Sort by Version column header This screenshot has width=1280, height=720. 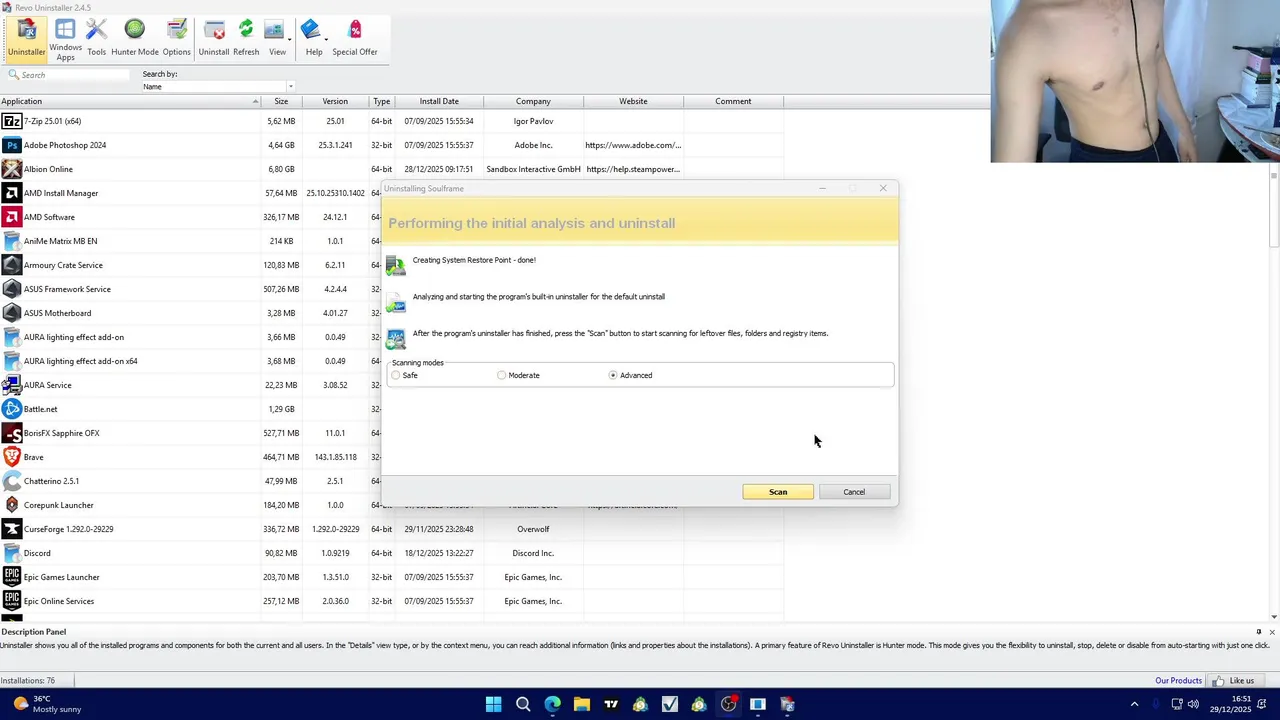(335, 101)
